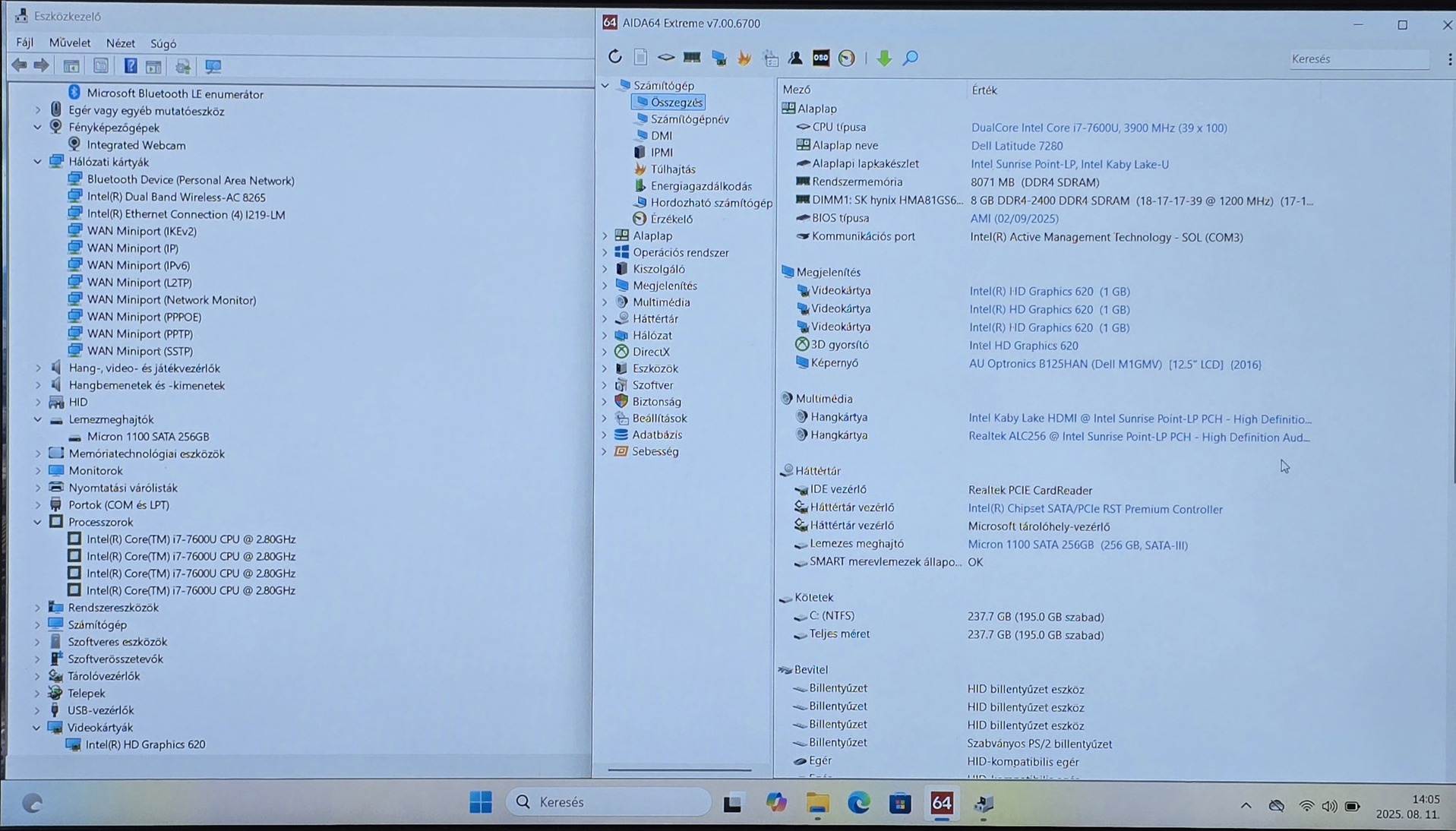1456x831 pixels.
Task: Expand the Háttértár node in AIDA64 tree
Action: pyautogui.click(x=605, y=319)
